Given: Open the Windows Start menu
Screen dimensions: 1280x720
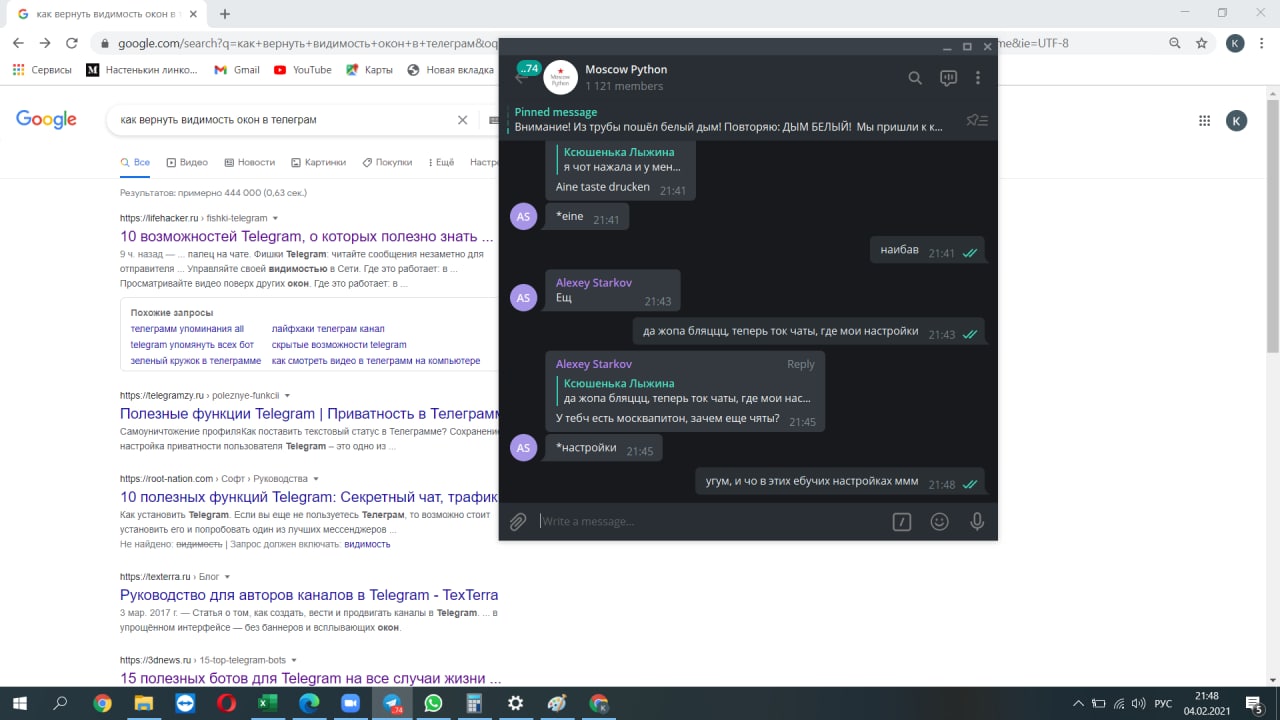Looking at the screenshot, I should tap(19, 703).
